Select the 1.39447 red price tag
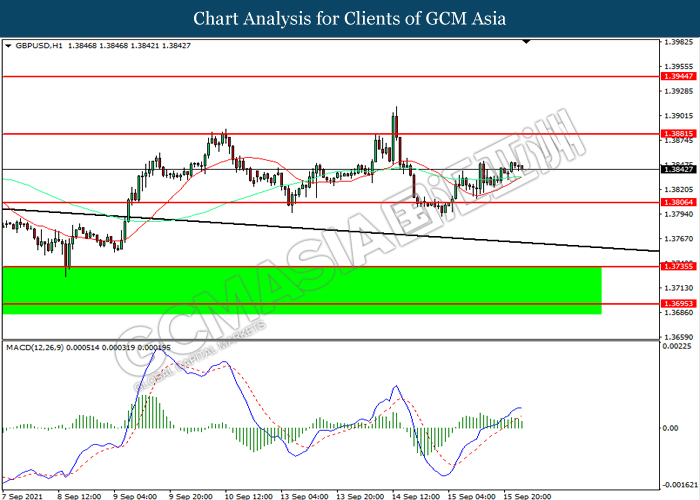 coord(677,76)
